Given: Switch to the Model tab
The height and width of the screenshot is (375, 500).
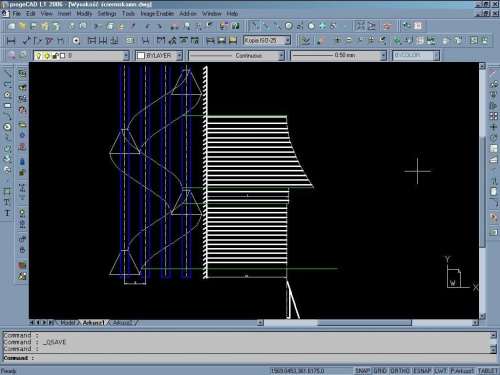Looking at the screenshot, I should [x=68, y=323].
